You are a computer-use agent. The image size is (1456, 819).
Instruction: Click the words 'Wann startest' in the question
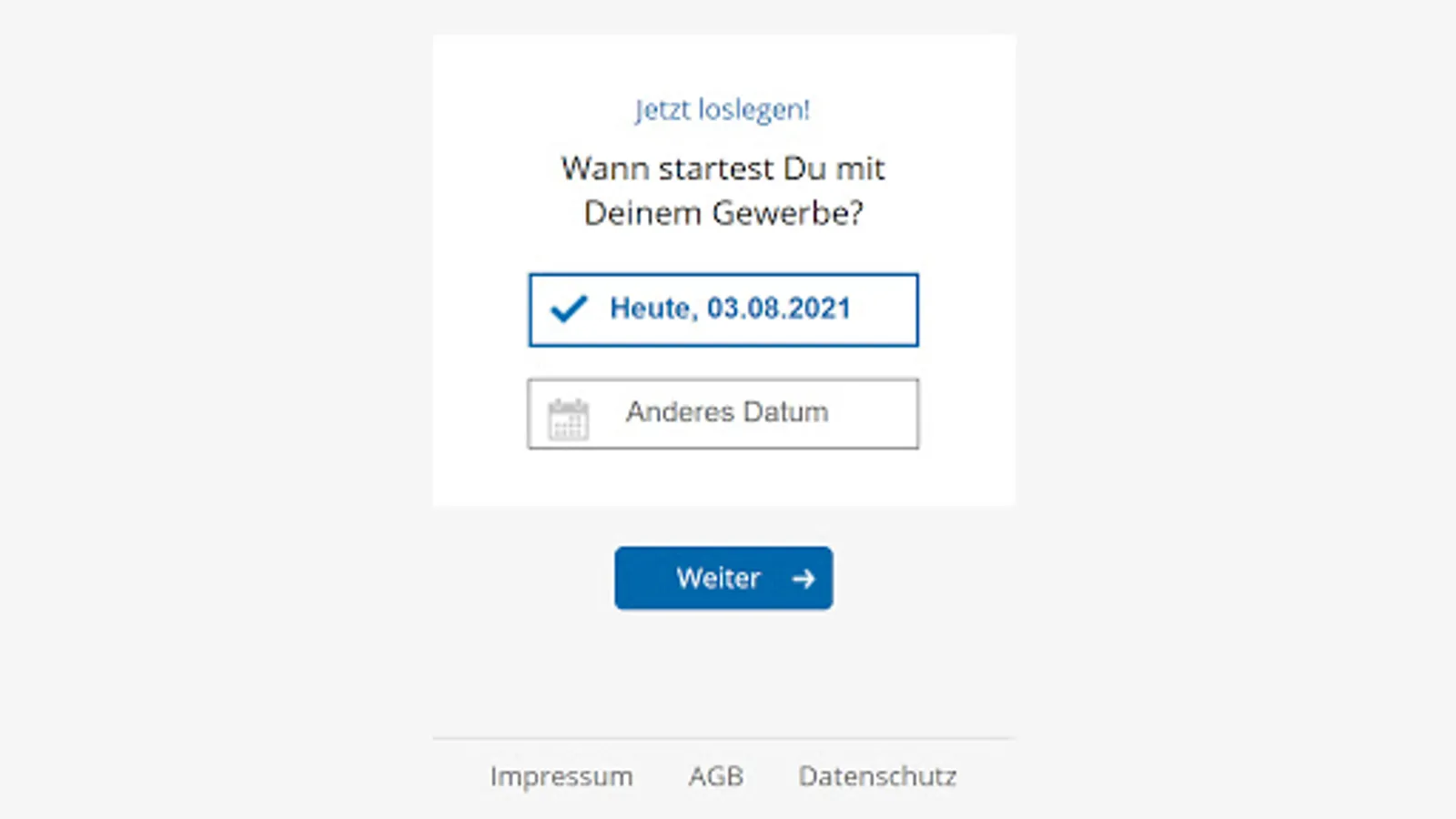click(x=668, y=168)
